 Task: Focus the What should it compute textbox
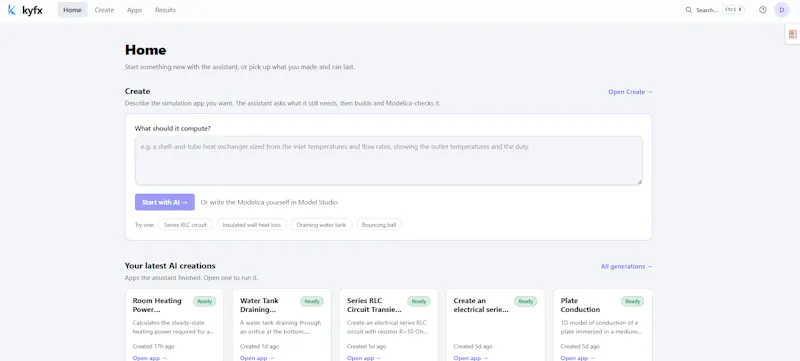coord(388,161)
